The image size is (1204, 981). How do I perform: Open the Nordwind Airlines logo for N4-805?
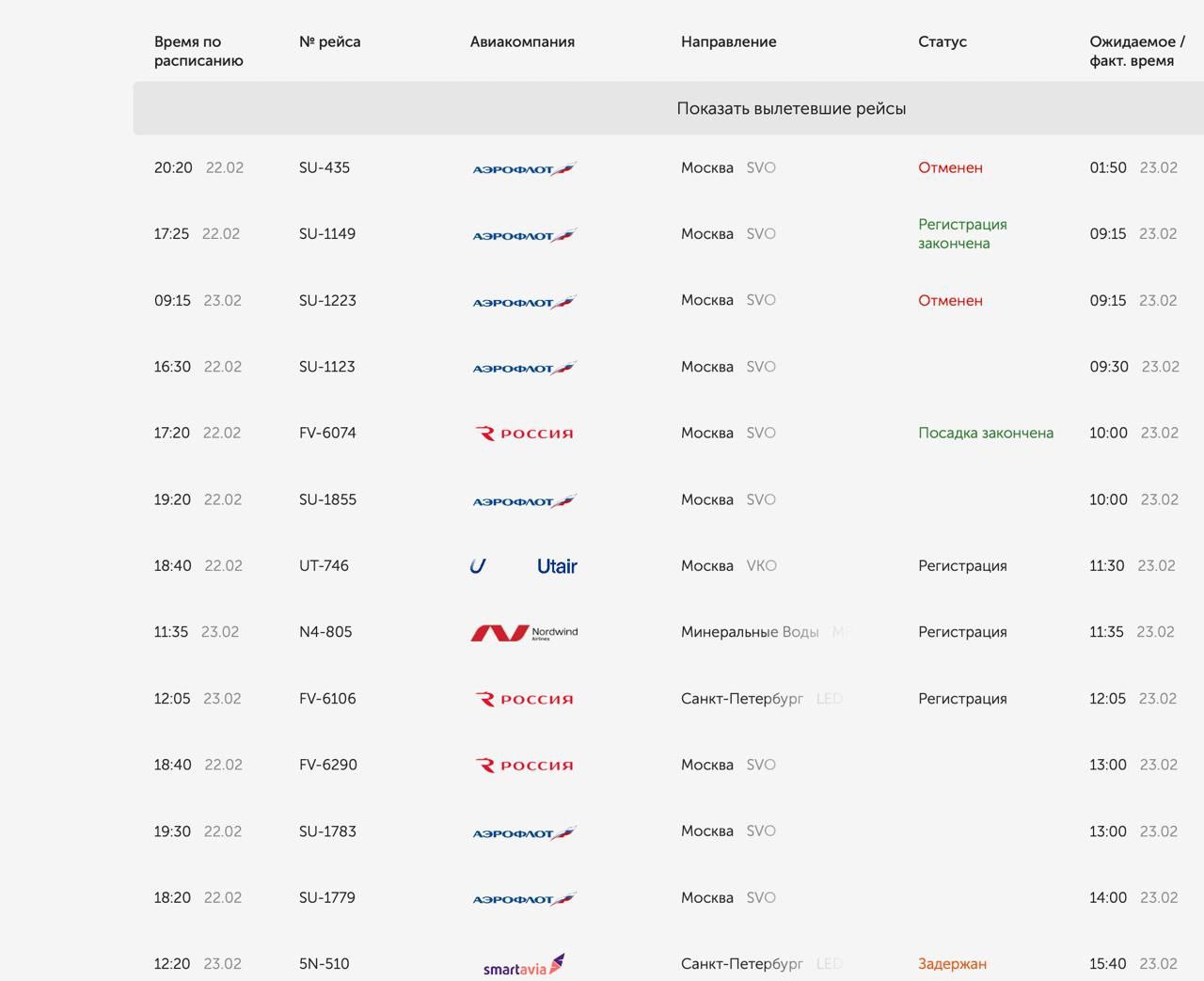524,633
